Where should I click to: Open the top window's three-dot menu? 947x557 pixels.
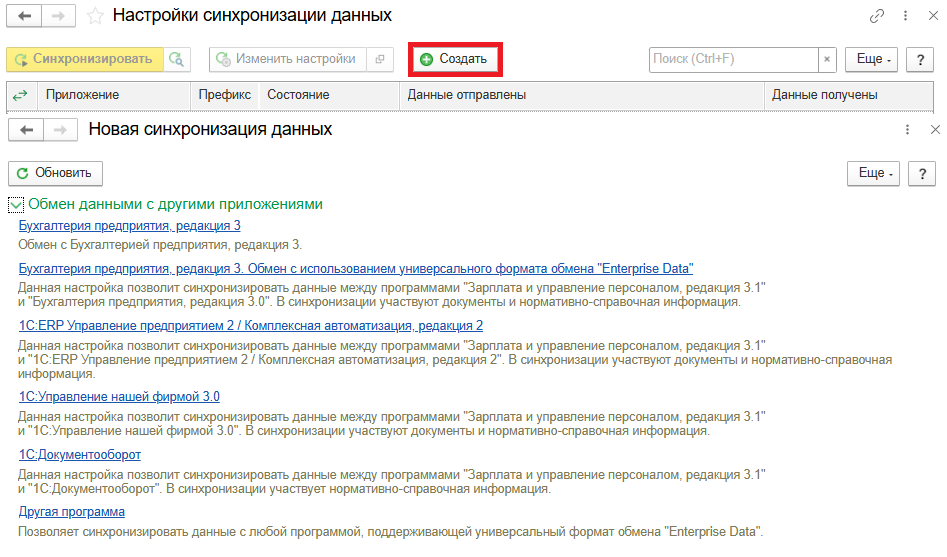tap(907, 16)
